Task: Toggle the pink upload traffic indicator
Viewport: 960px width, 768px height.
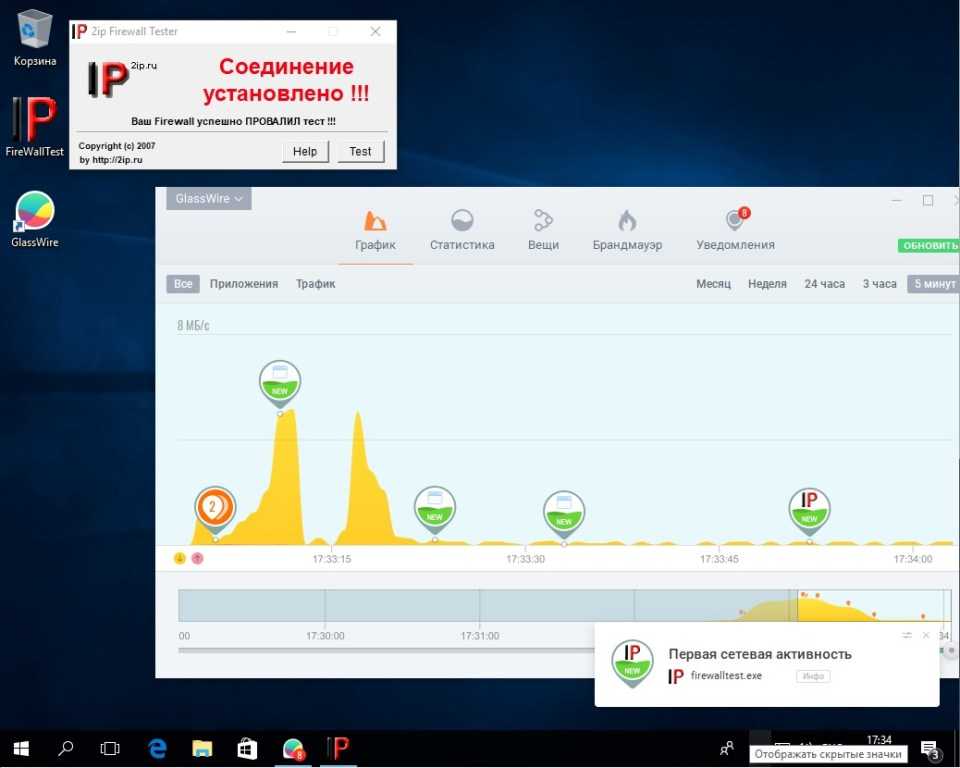Action: [197, 558]
